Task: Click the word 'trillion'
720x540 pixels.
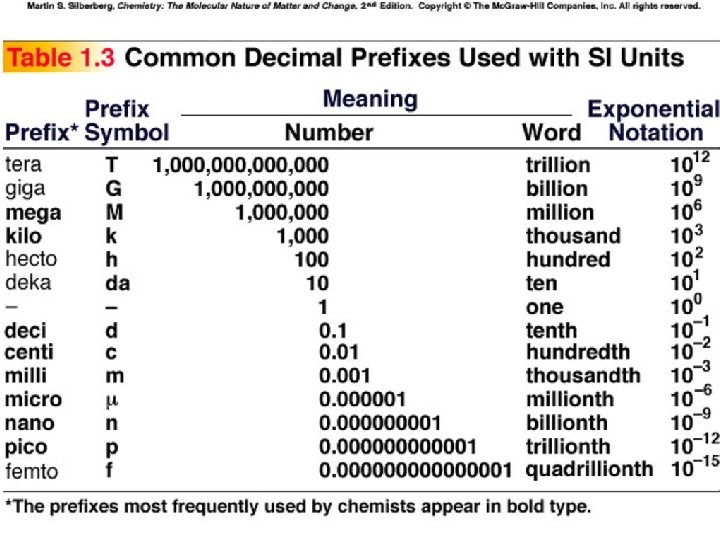Action: (558, 165)
